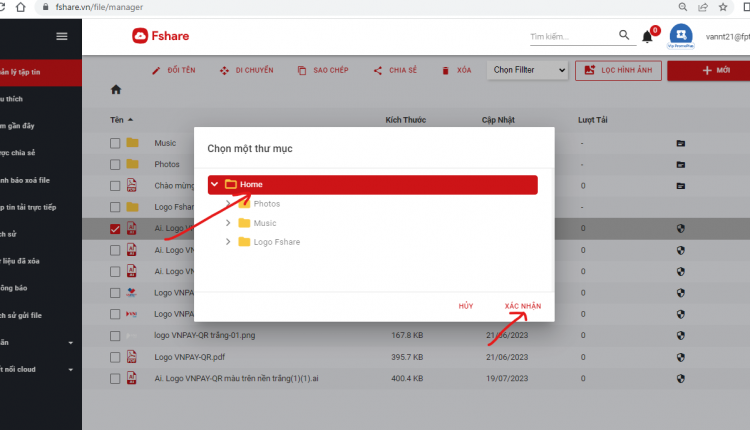Click DI CHUYỂN move in the toolbar
This screenshot has height=430, width=750.
pyautogui.click(x=246, y=70)
